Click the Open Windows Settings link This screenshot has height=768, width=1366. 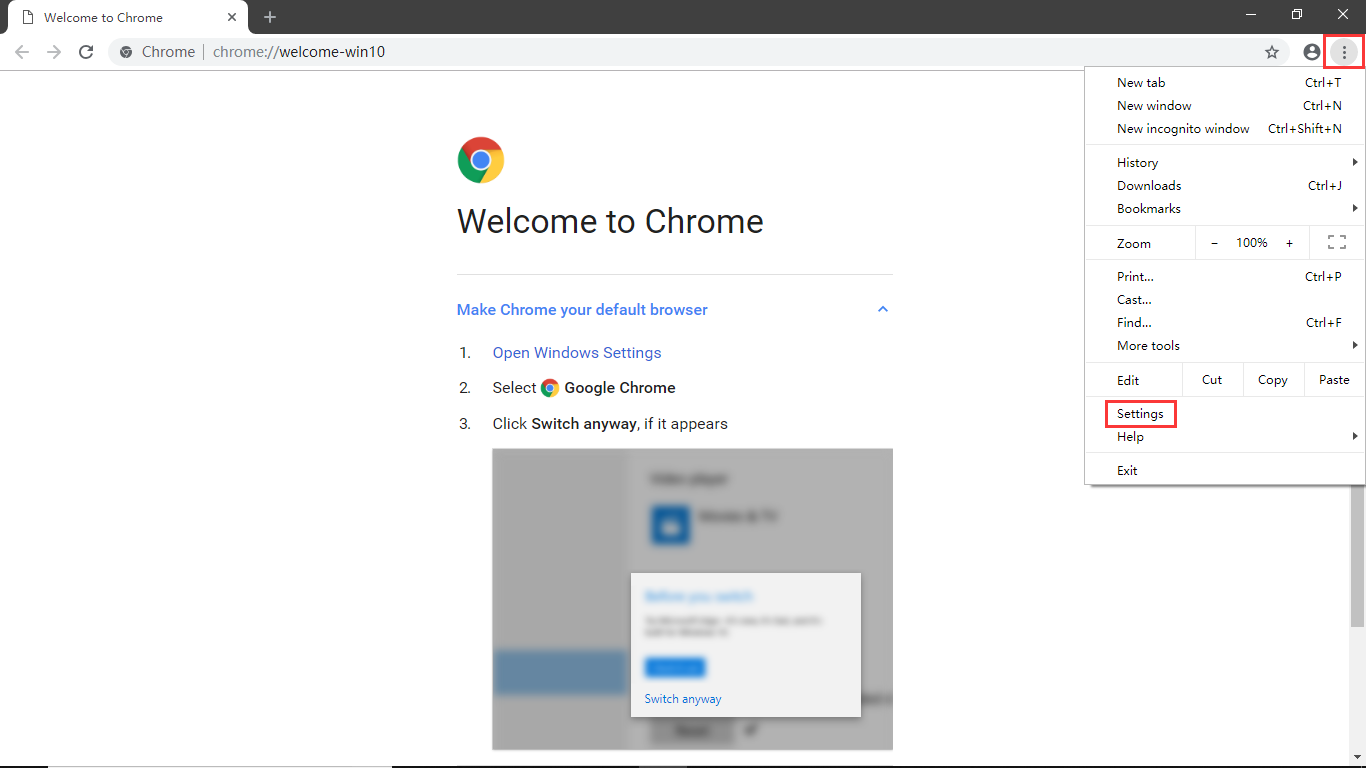577,353
